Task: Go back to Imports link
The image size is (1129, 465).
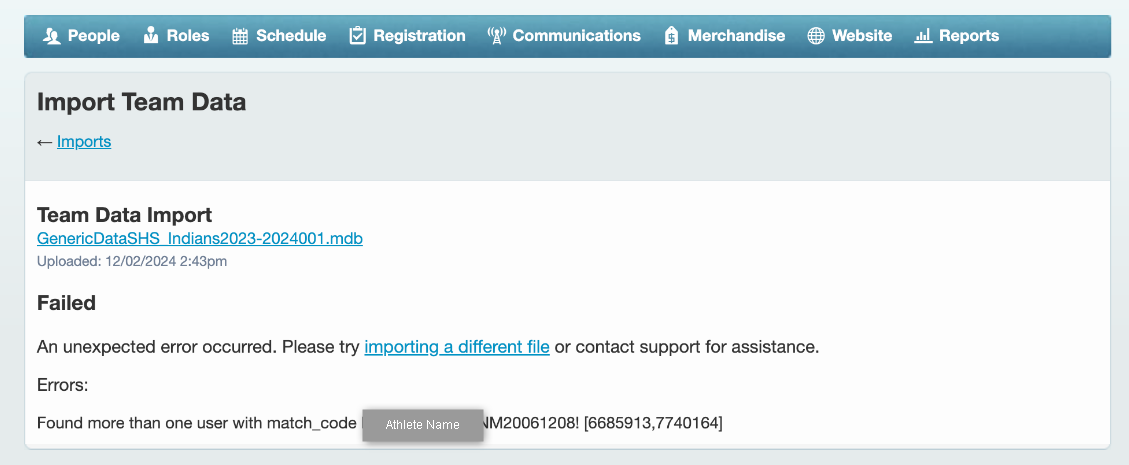Action: pos(84,142)
